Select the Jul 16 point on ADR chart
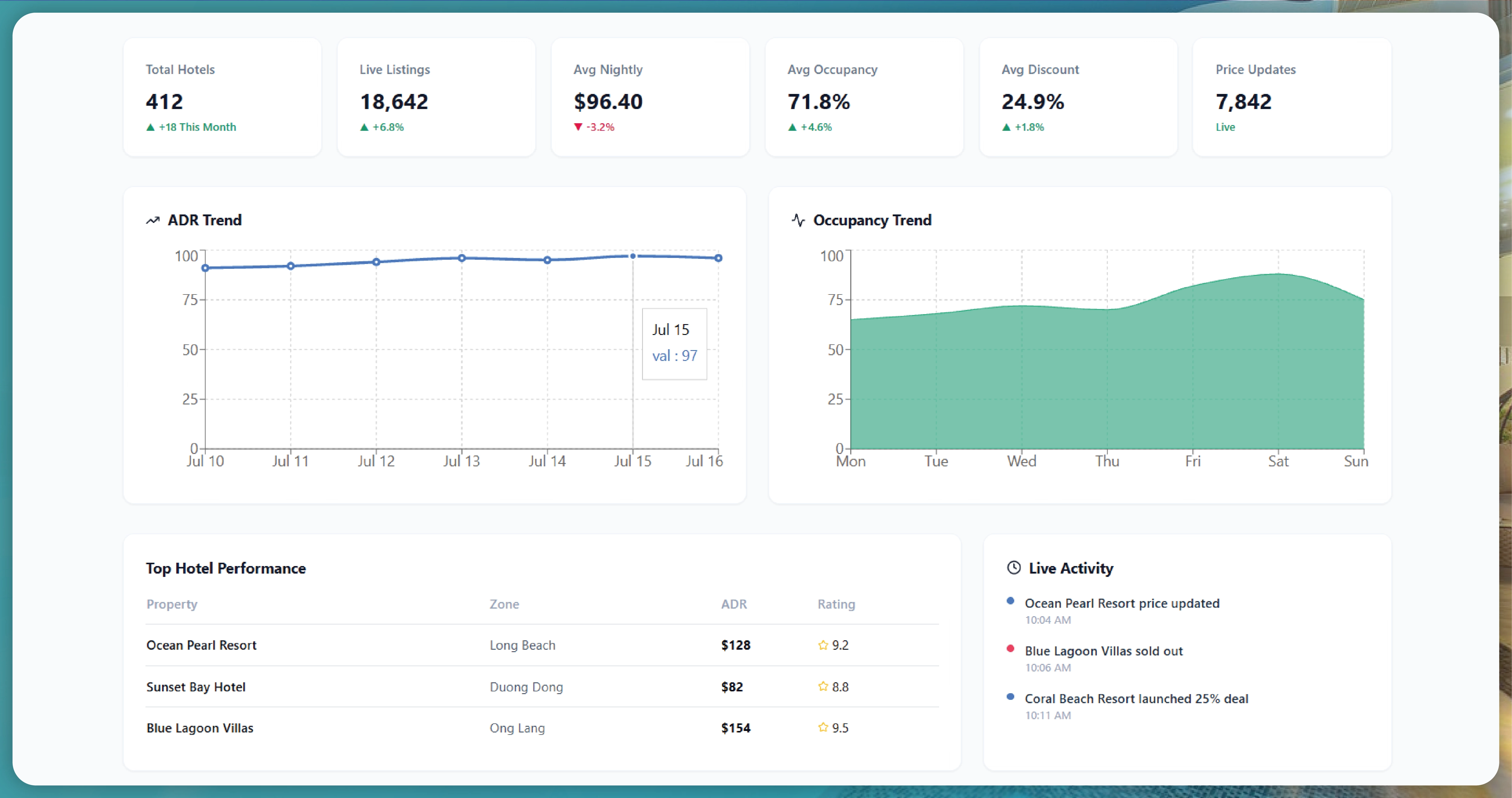The height and width of the screenshot is (798, 1512). pyautogui.click(x=718, y=258)
